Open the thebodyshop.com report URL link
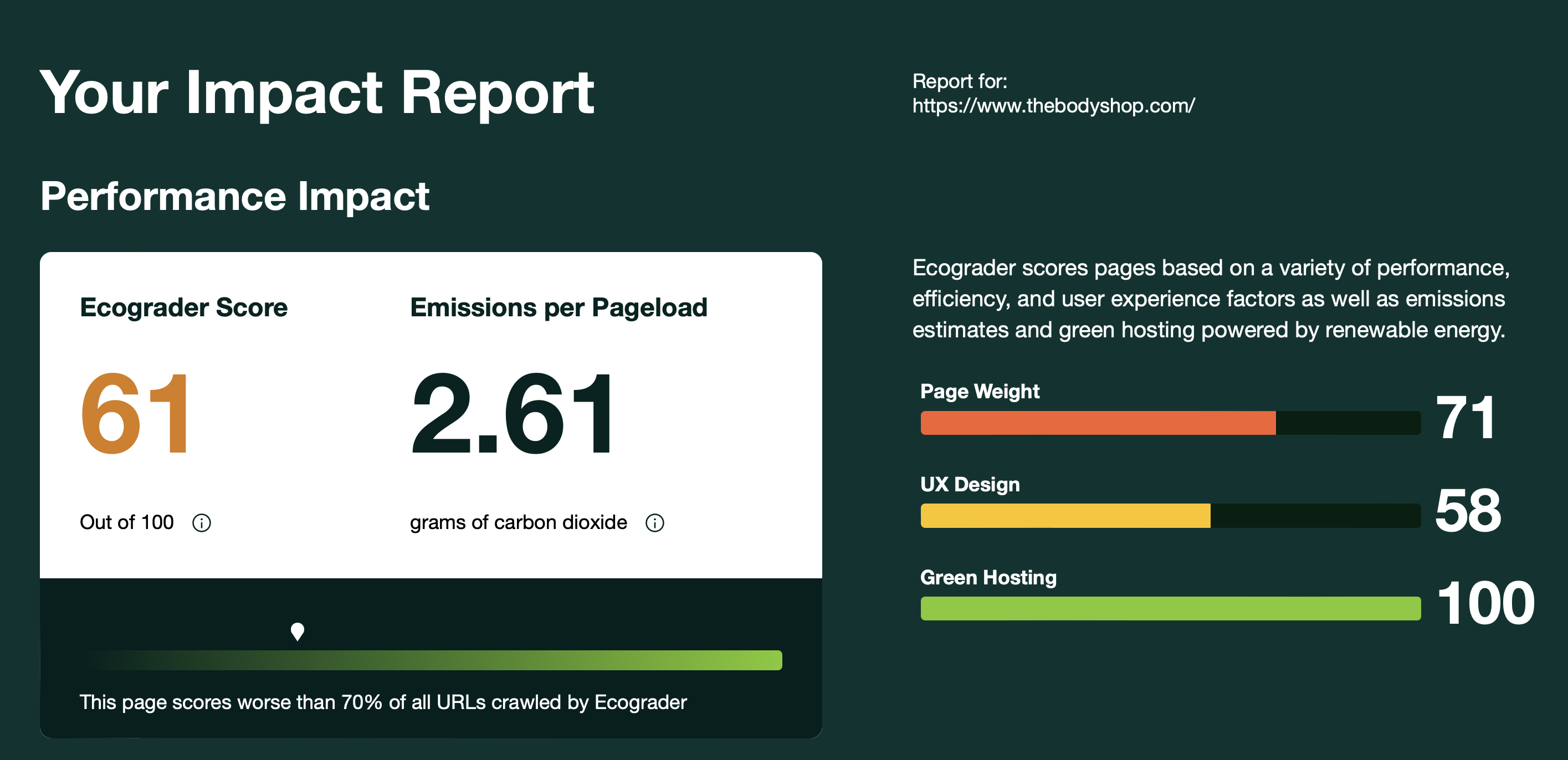 1053,106
